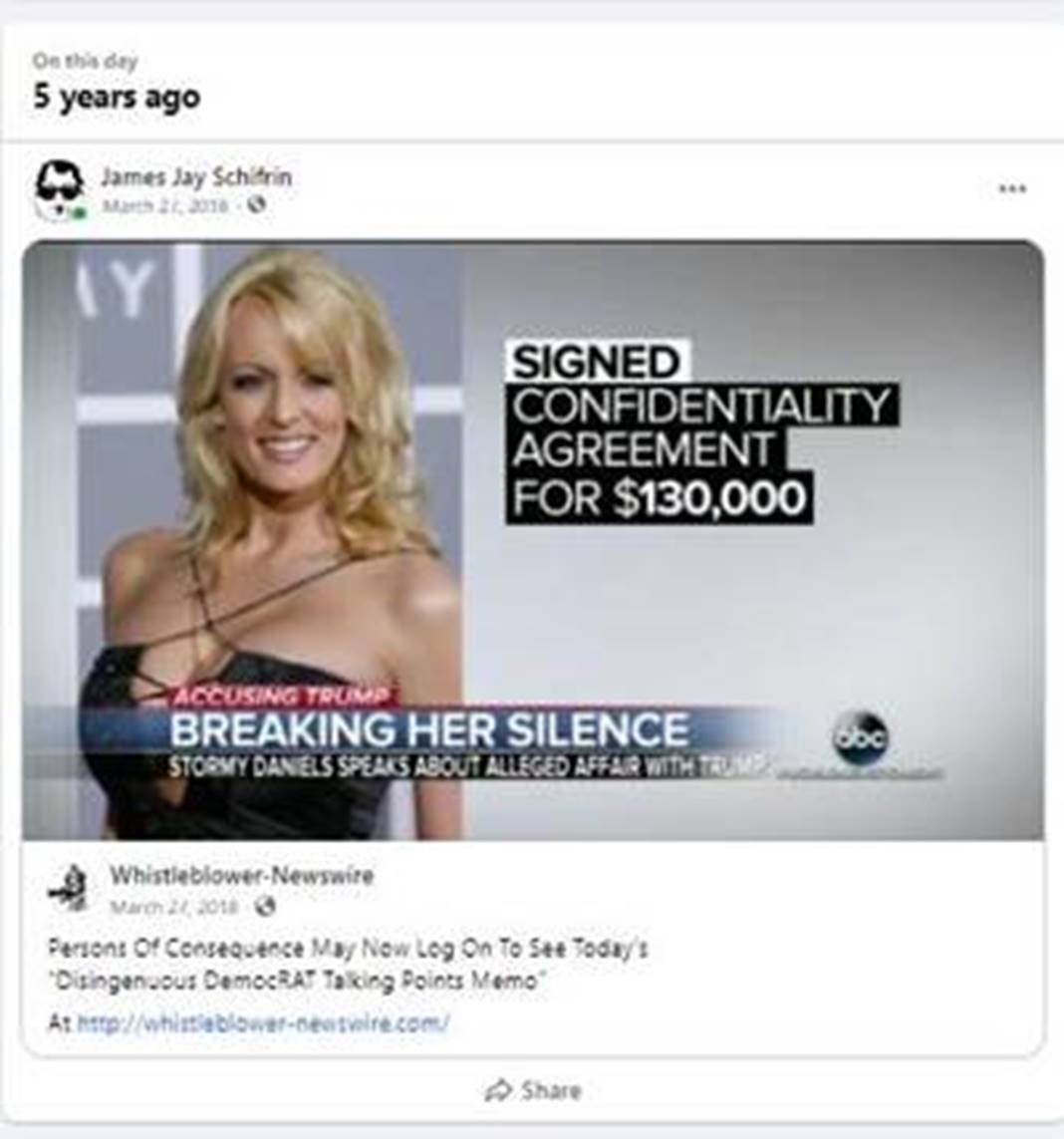The height and width of the screenshot is (1139, 1064).
Task: Open James Jay Schifrin's profile name link
Action: click(196, 177)
